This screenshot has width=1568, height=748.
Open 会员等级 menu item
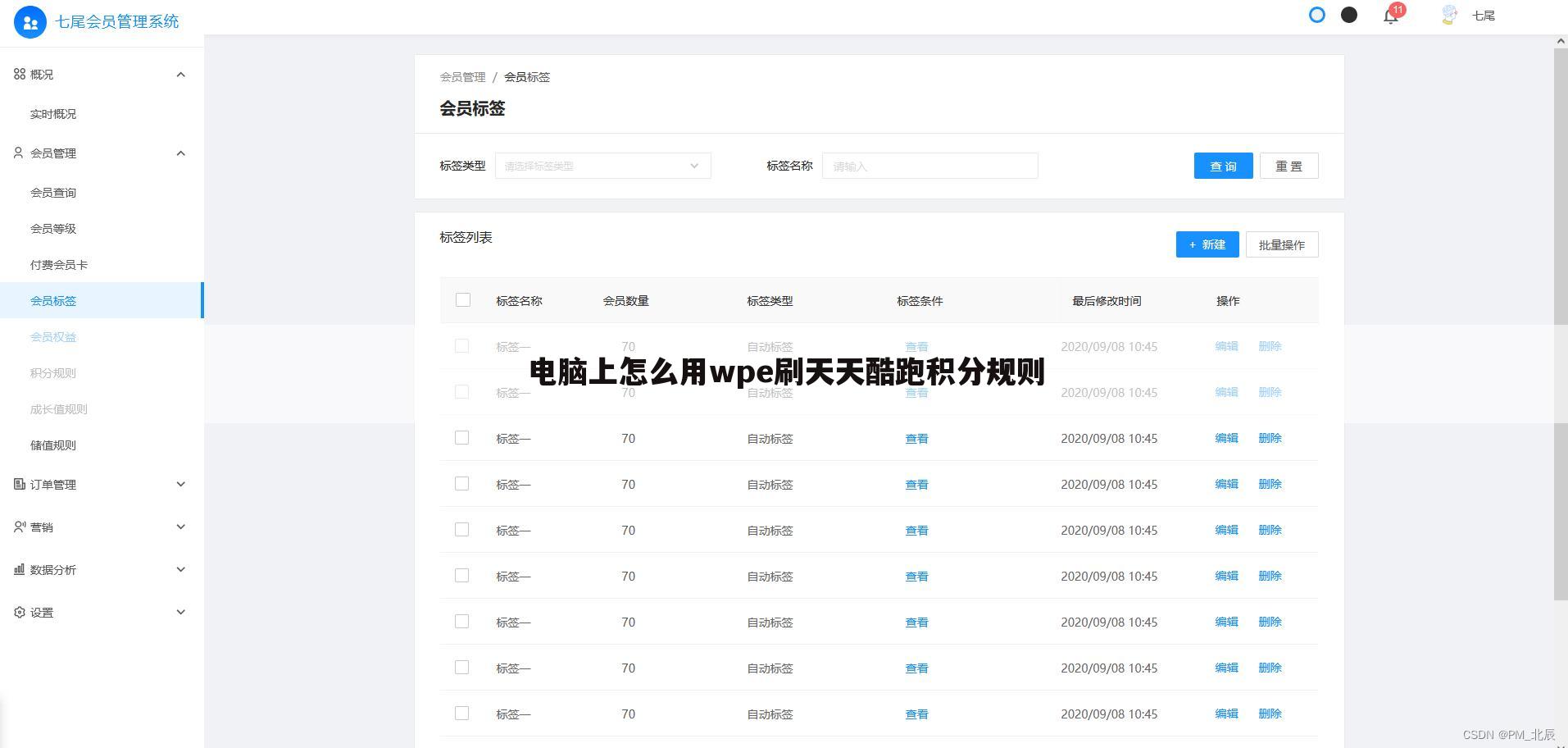coord(53,229)
